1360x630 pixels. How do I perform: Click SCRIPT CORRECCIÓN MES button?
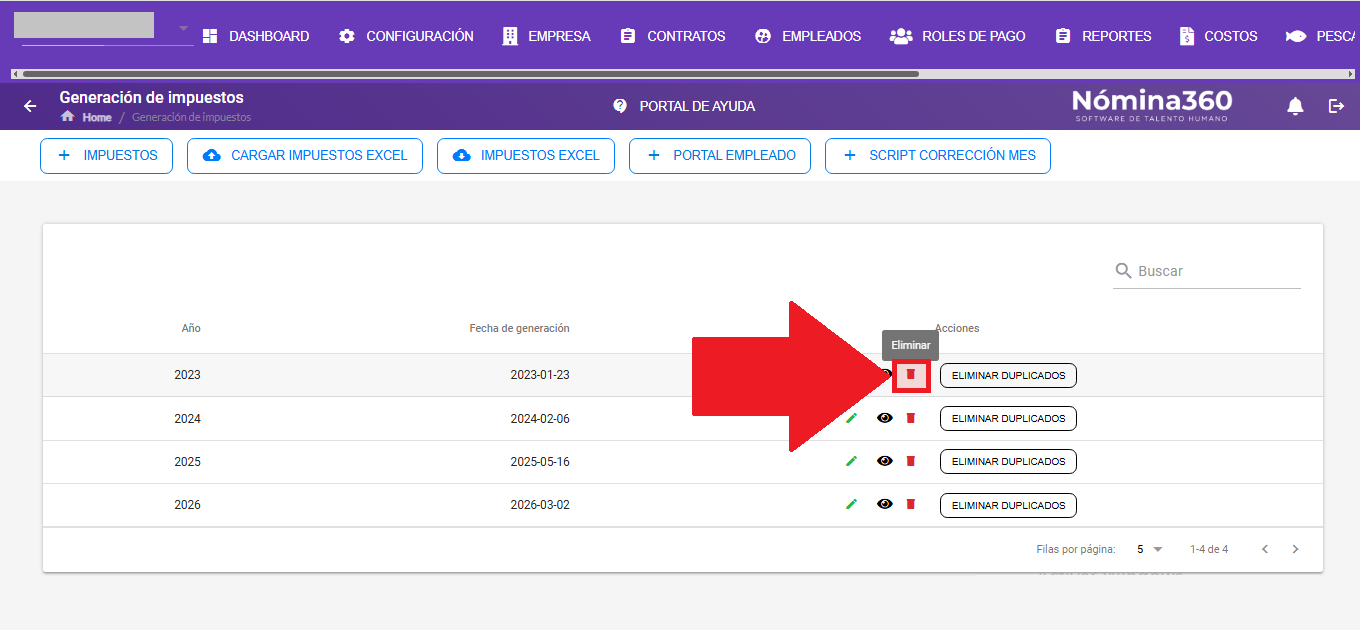pyautogui.click(x=938, y=156)
